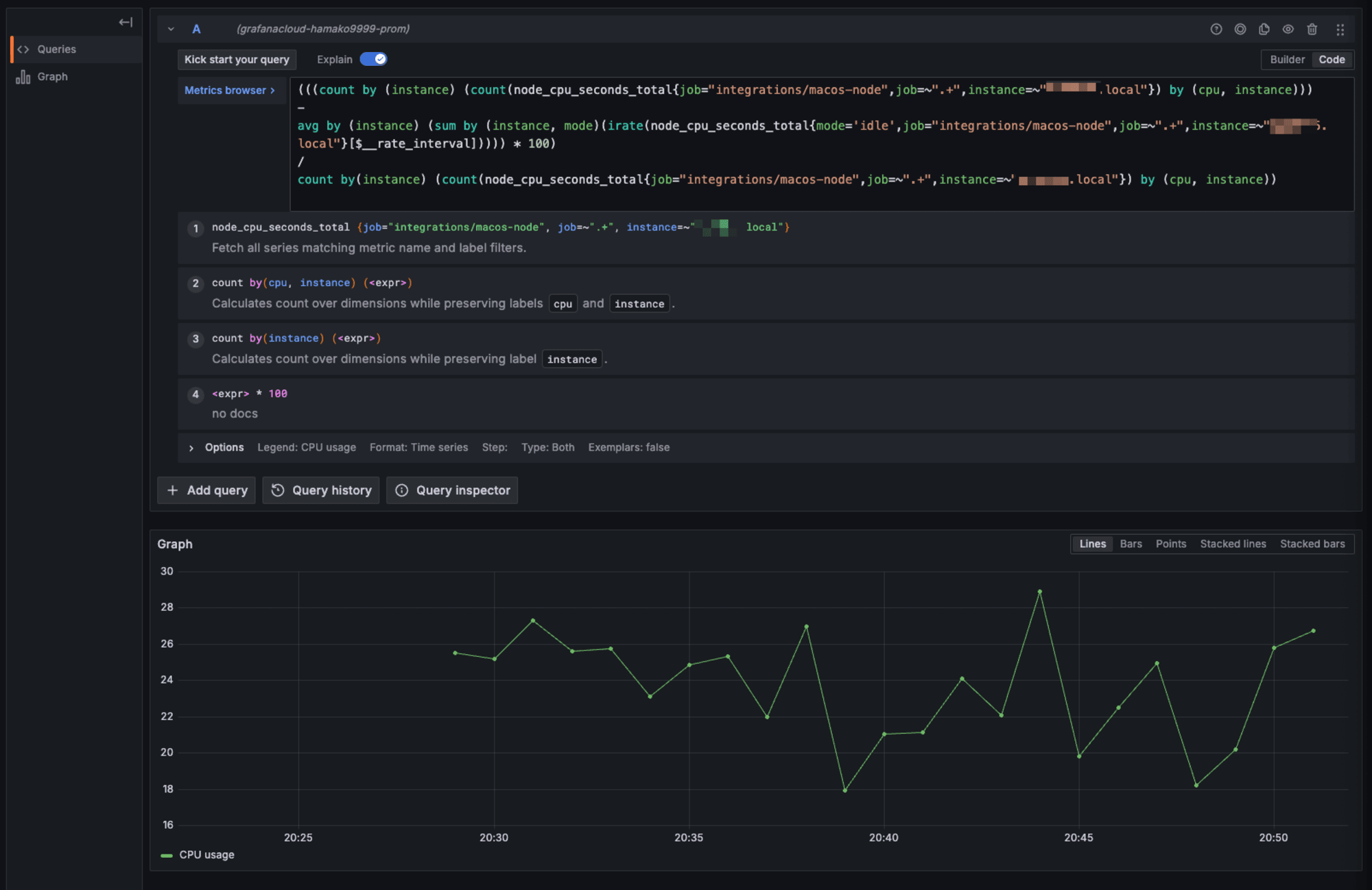Select the Code editor mode
The width and height of the screenshot is (1372, 890).
[x=1332, y=60]
